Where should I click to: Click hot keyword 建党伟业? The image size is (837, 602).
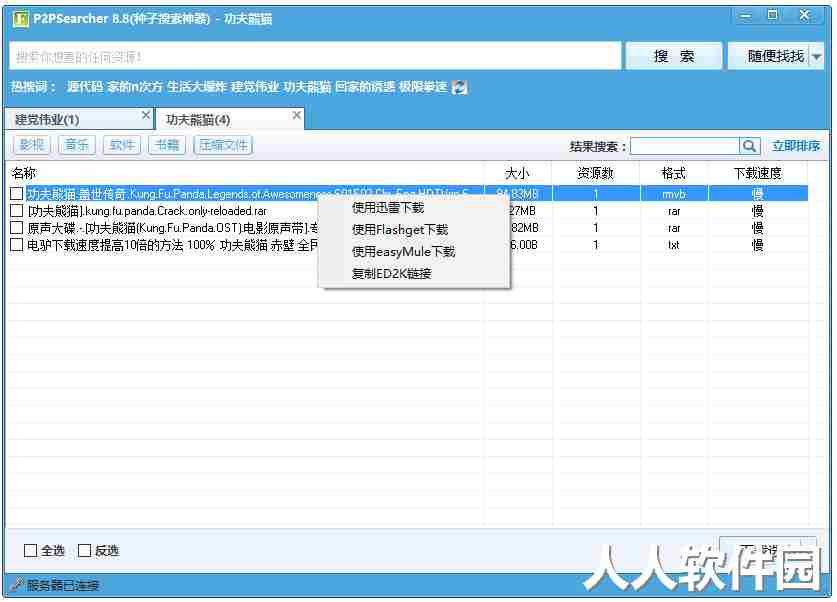(255, 86)
